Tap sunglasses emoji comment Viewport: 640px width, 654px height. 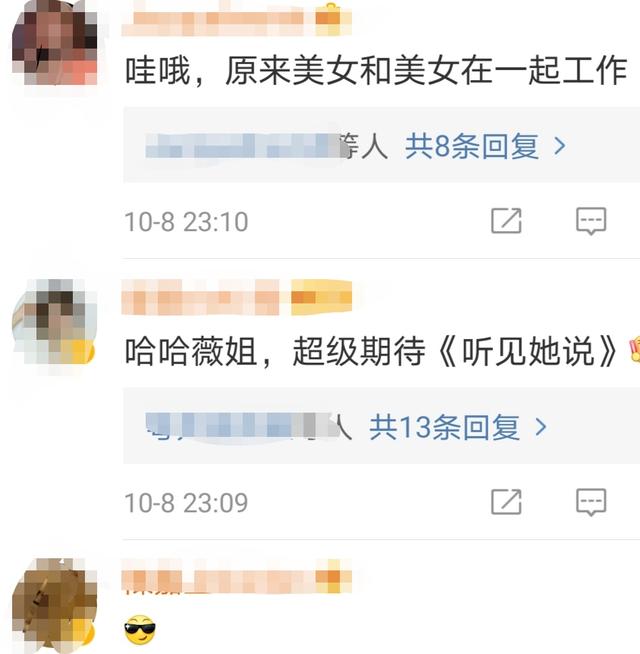(140, 629)
